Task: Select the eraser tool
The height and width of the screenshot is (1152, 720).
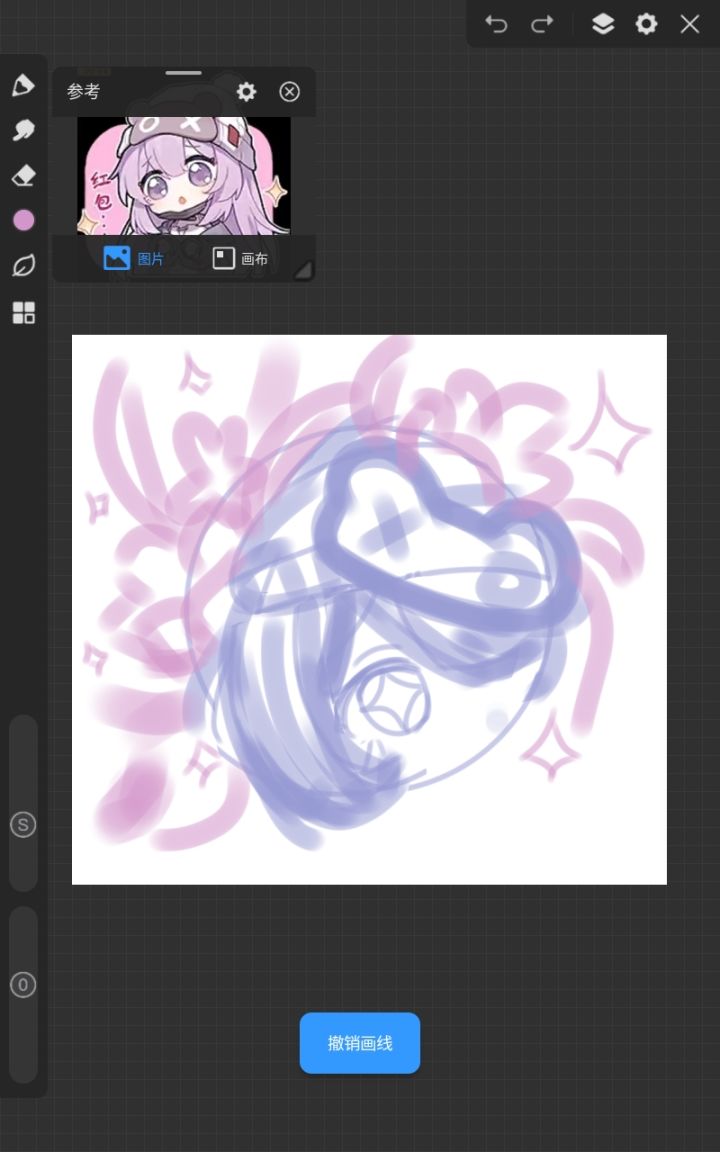Action: [x=24, y=176]
